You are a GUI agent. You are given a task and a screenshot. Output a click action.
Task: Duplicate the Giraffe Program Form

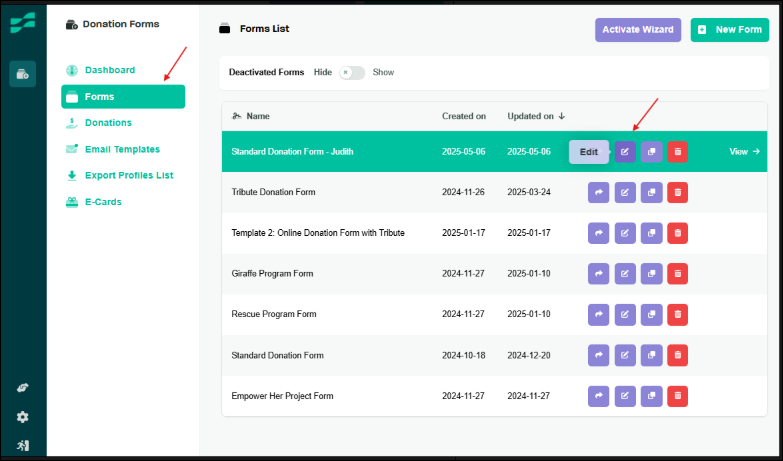(651, 274)
